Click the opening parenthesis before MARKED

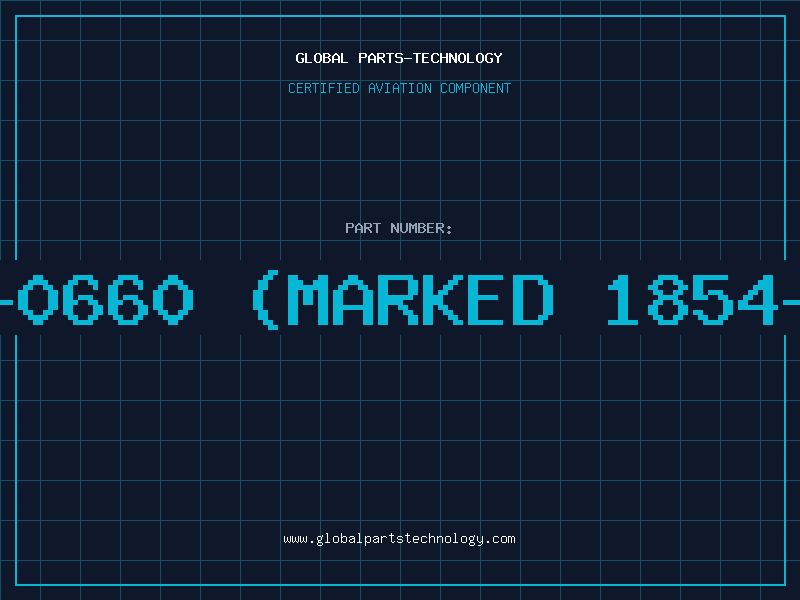click(266, 300)
